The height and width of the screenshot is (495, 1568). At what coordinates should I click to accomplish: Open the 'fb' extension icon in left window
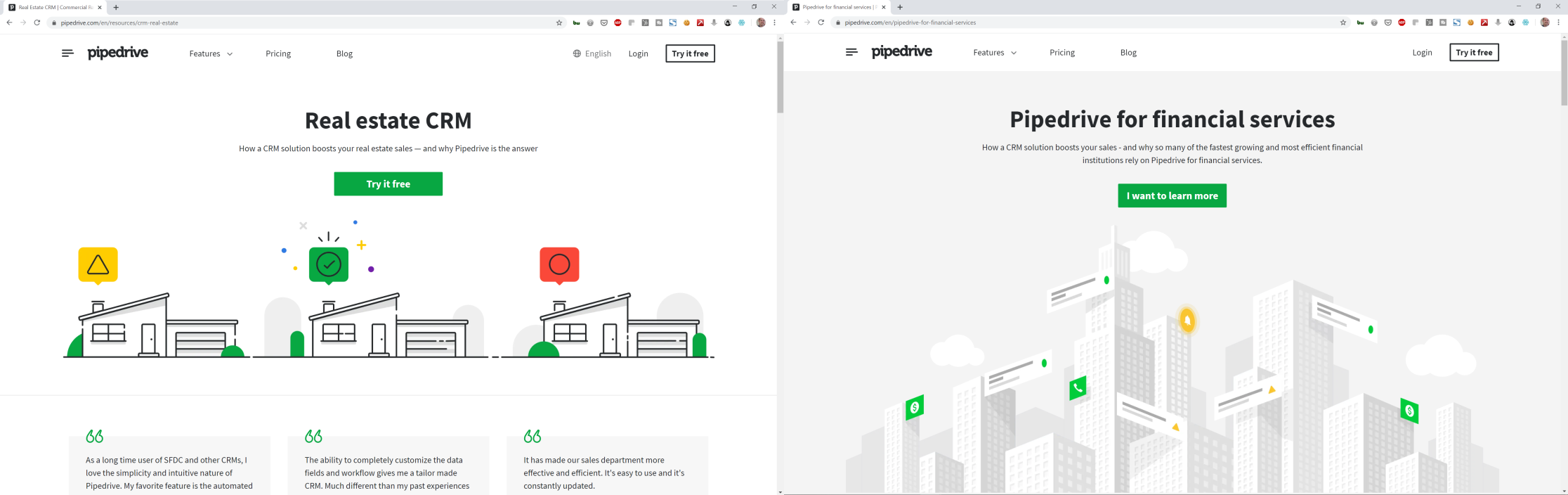tap(659, 22)
